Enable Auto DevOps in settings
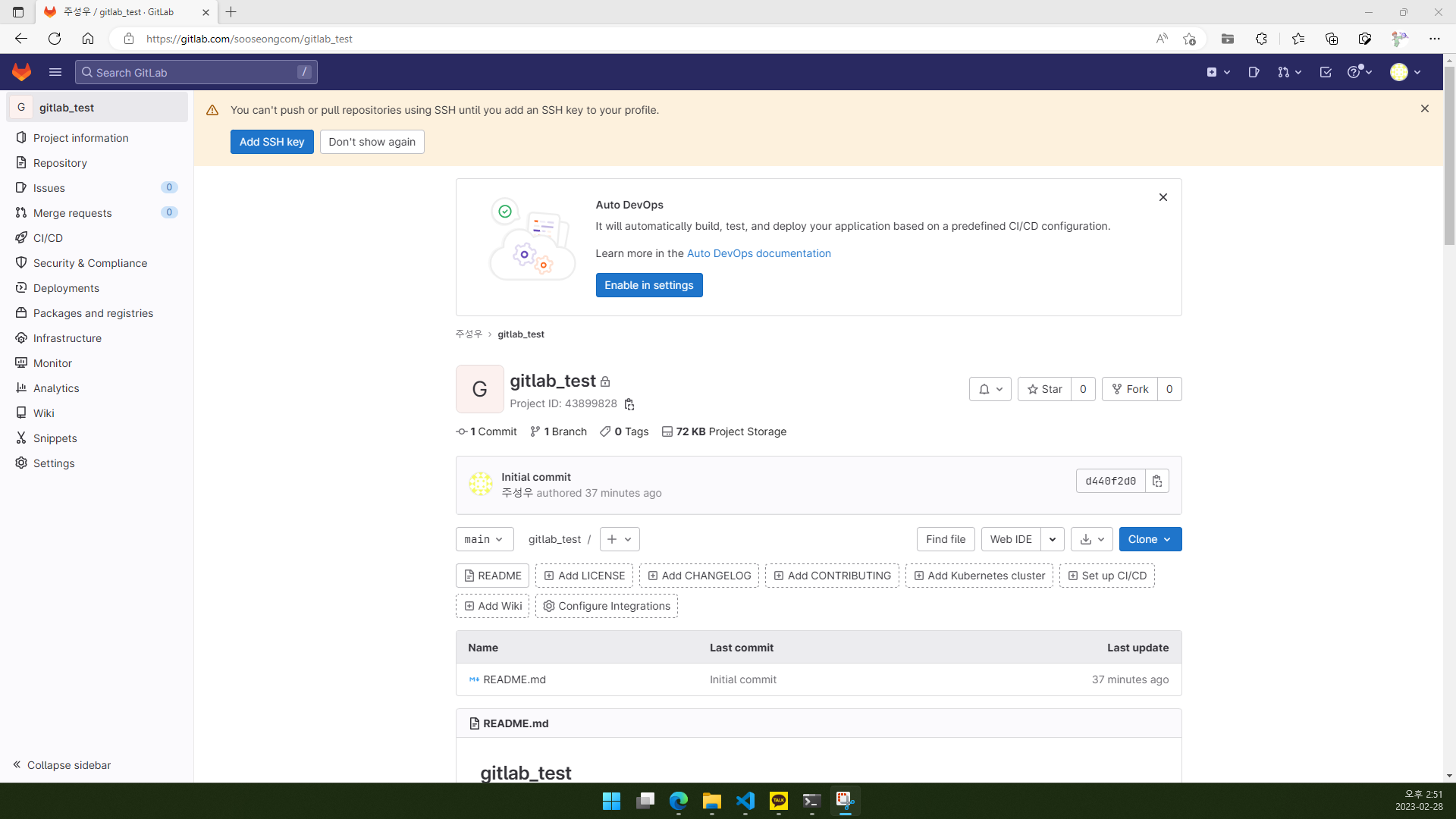 [x=649, y=285]
